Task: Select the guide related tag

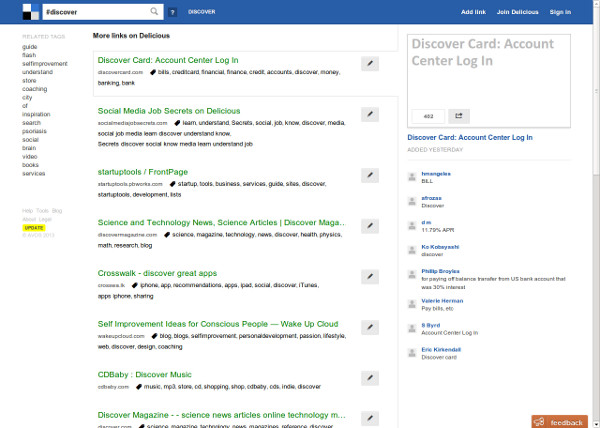Action: (29, 47)
